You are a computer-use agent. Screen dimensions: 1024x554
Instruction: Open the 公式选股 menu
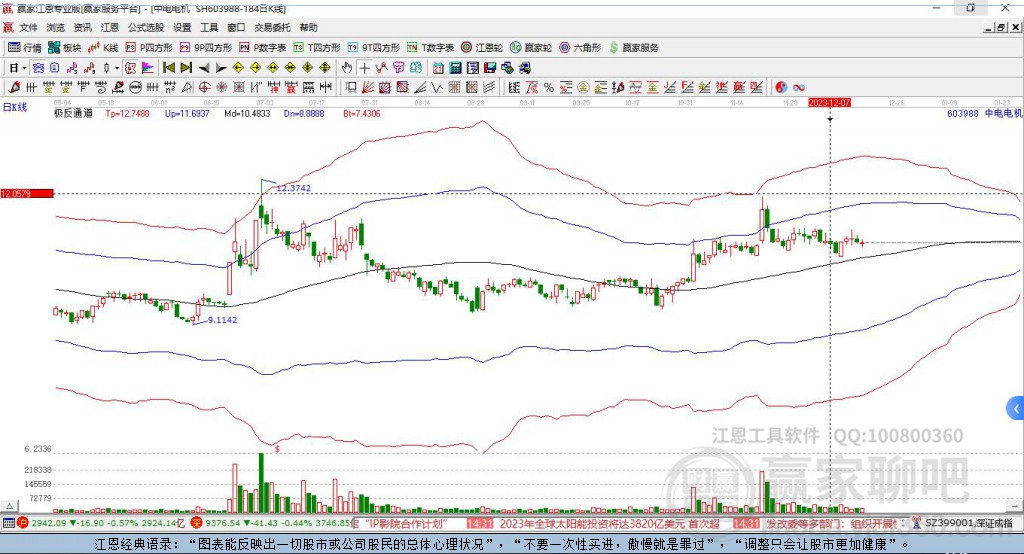pyautogui.click(x=146, y=27)
